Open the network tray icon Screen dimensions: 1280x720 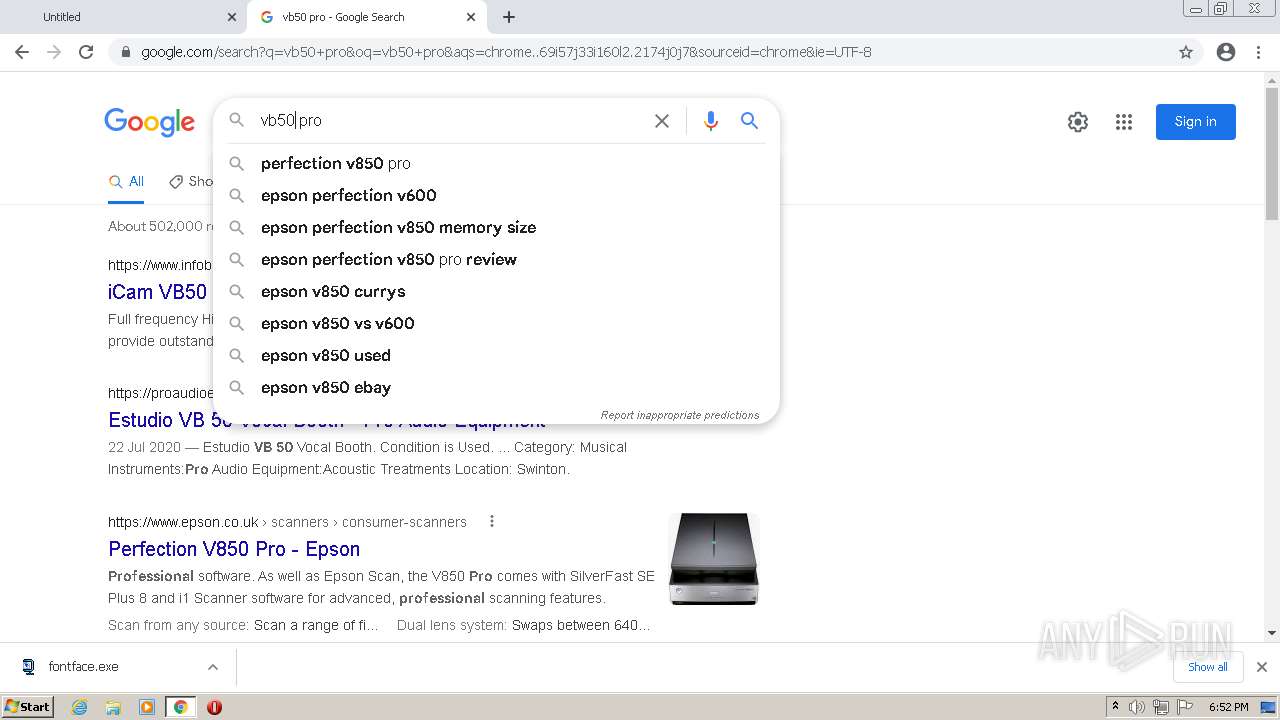click(1160, 707)
